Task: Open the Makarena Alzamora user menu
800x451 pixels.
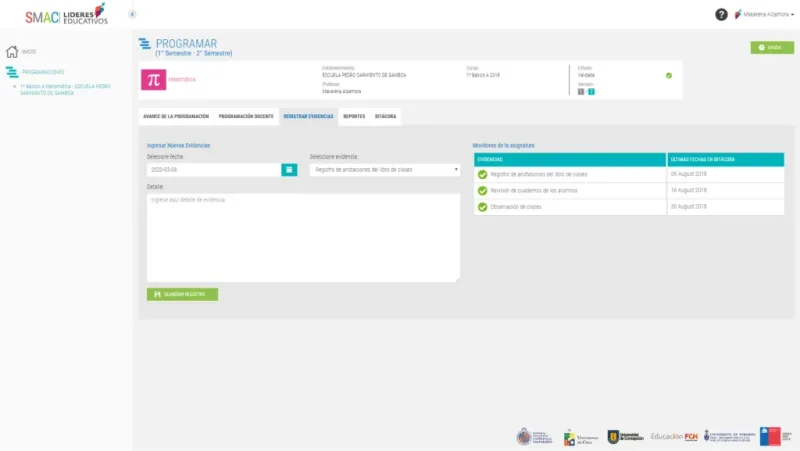Action: coord(764,14)
